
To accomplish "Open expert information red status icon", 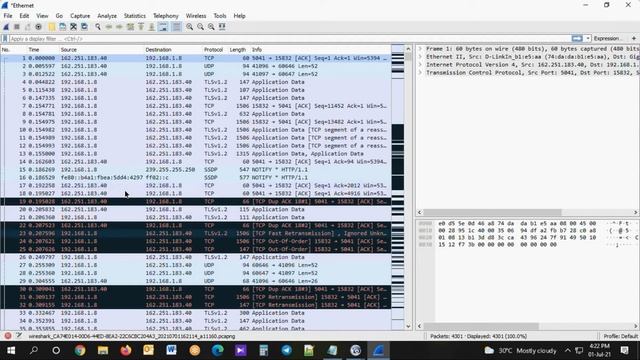I will click(8, 336).
